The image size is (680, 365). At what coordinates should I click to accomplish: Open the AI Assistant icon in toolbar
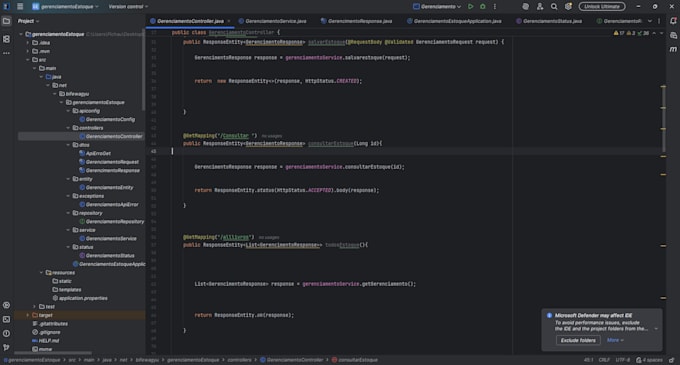[526, 7]
